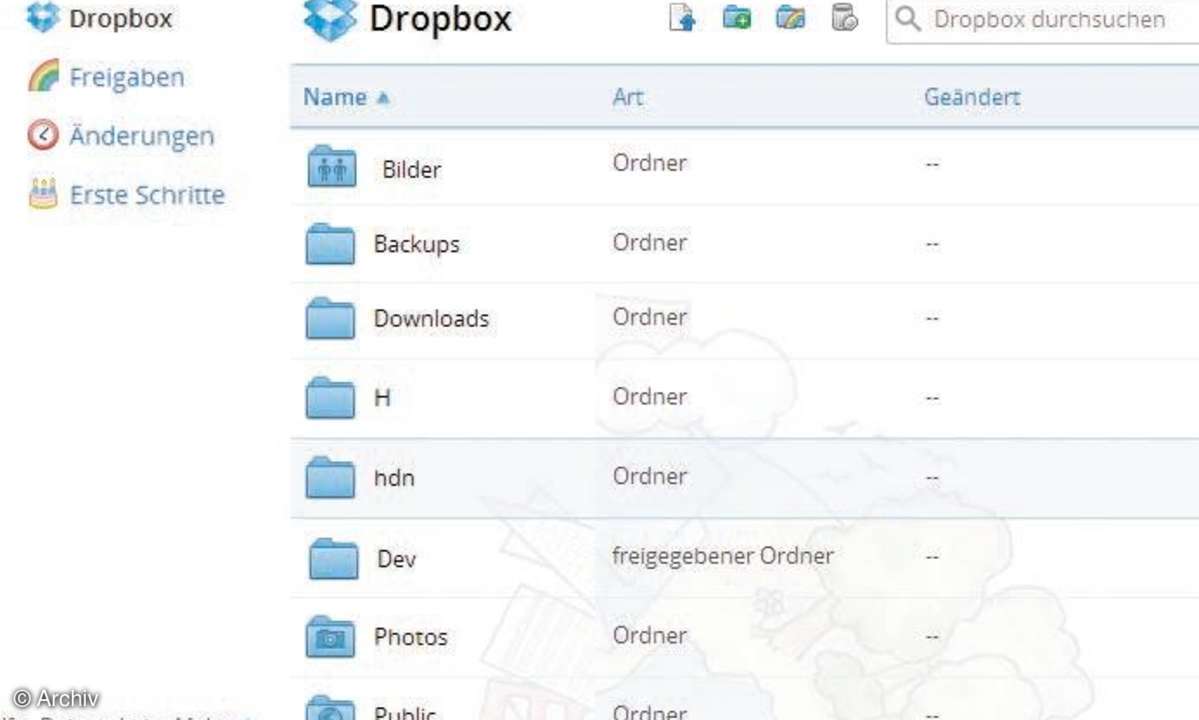Image resolution: width=1199 pixels, height=720 pixels.
Task: Click the Downloads folder icon
Action: click(330, 318)
